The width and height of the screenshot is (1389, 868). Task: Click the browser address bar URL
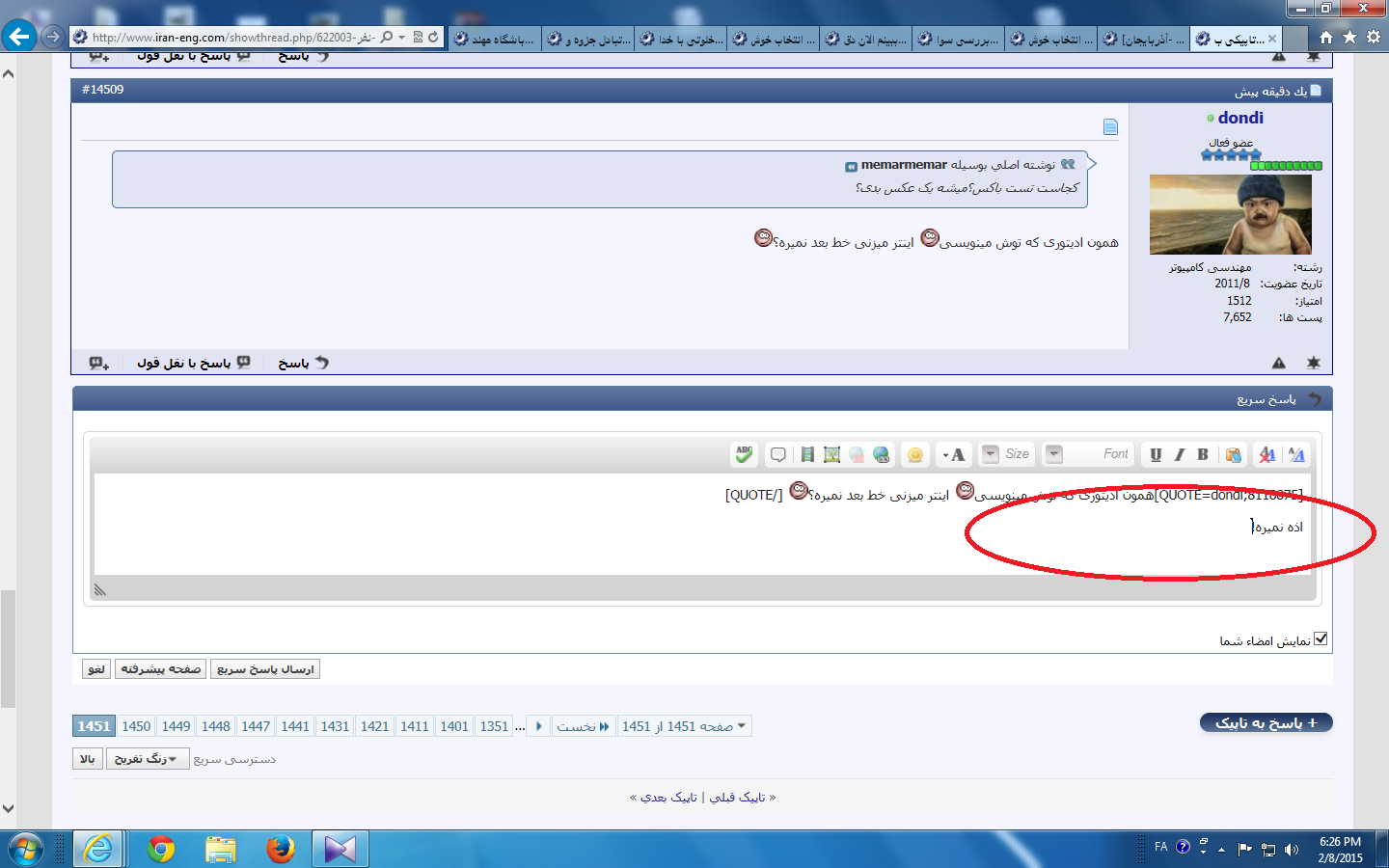[x=231, y=38]
